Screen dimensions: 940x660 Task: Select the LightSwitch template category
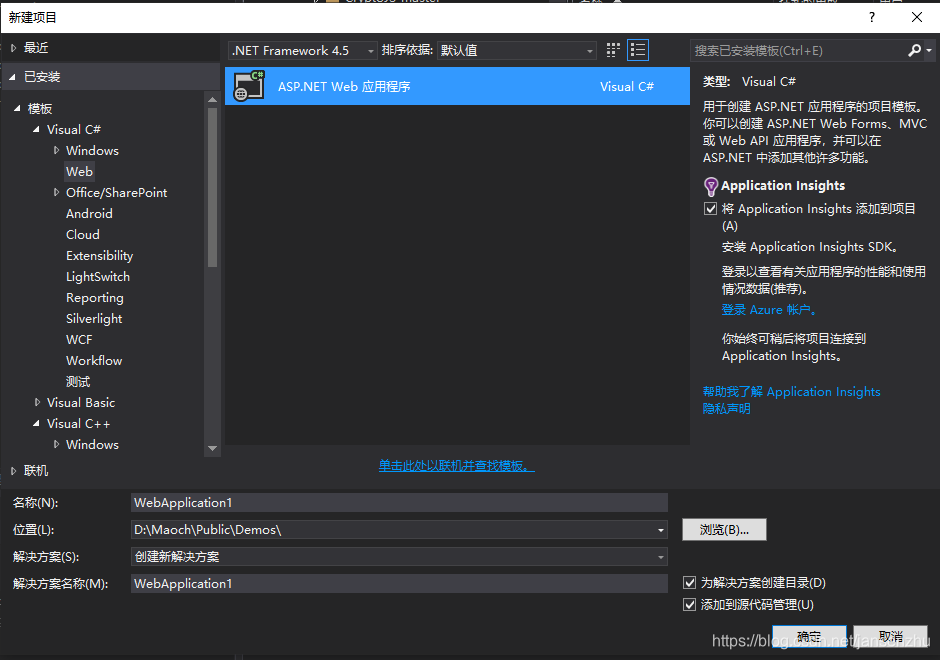pyautogui.click(x=98, y=276)
